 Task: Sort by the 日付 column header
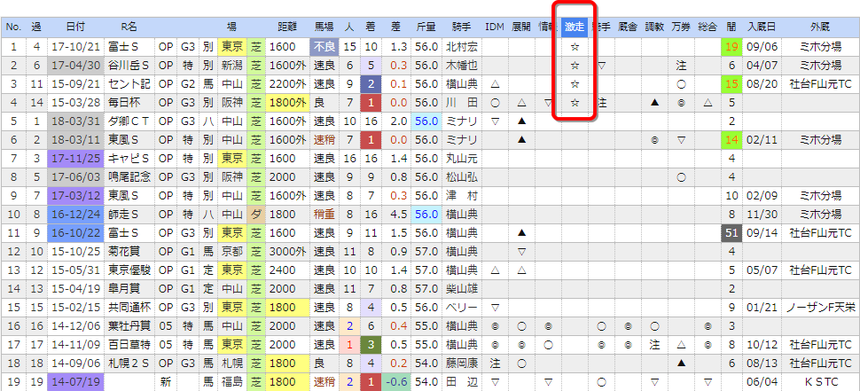pyautogui.click(x=75, y=26)
